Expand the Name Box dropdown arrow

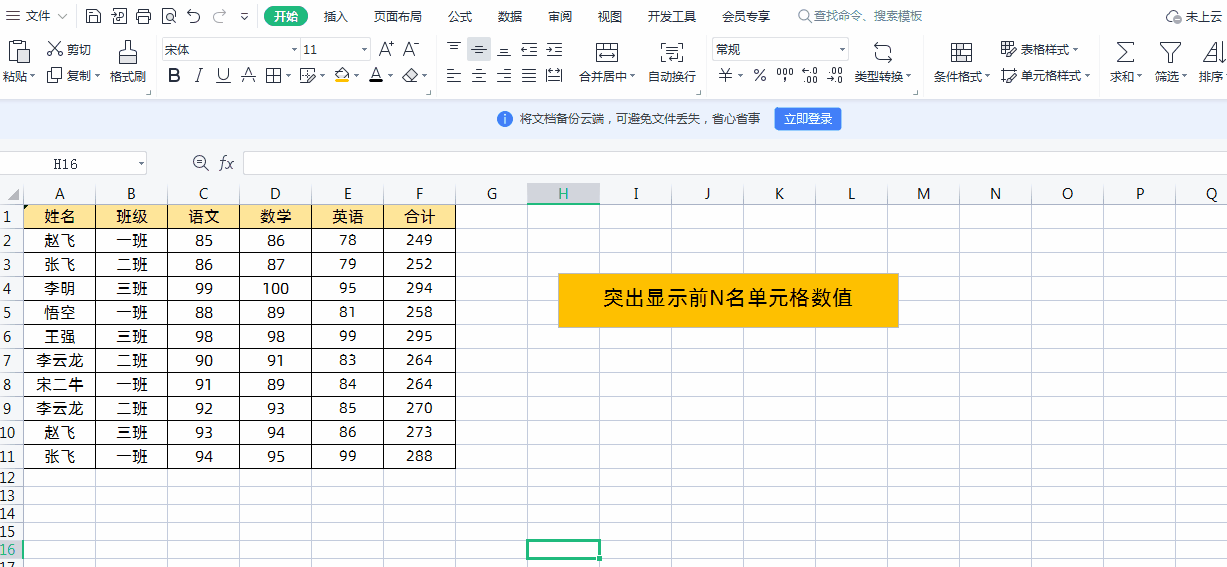pos(141,163)
